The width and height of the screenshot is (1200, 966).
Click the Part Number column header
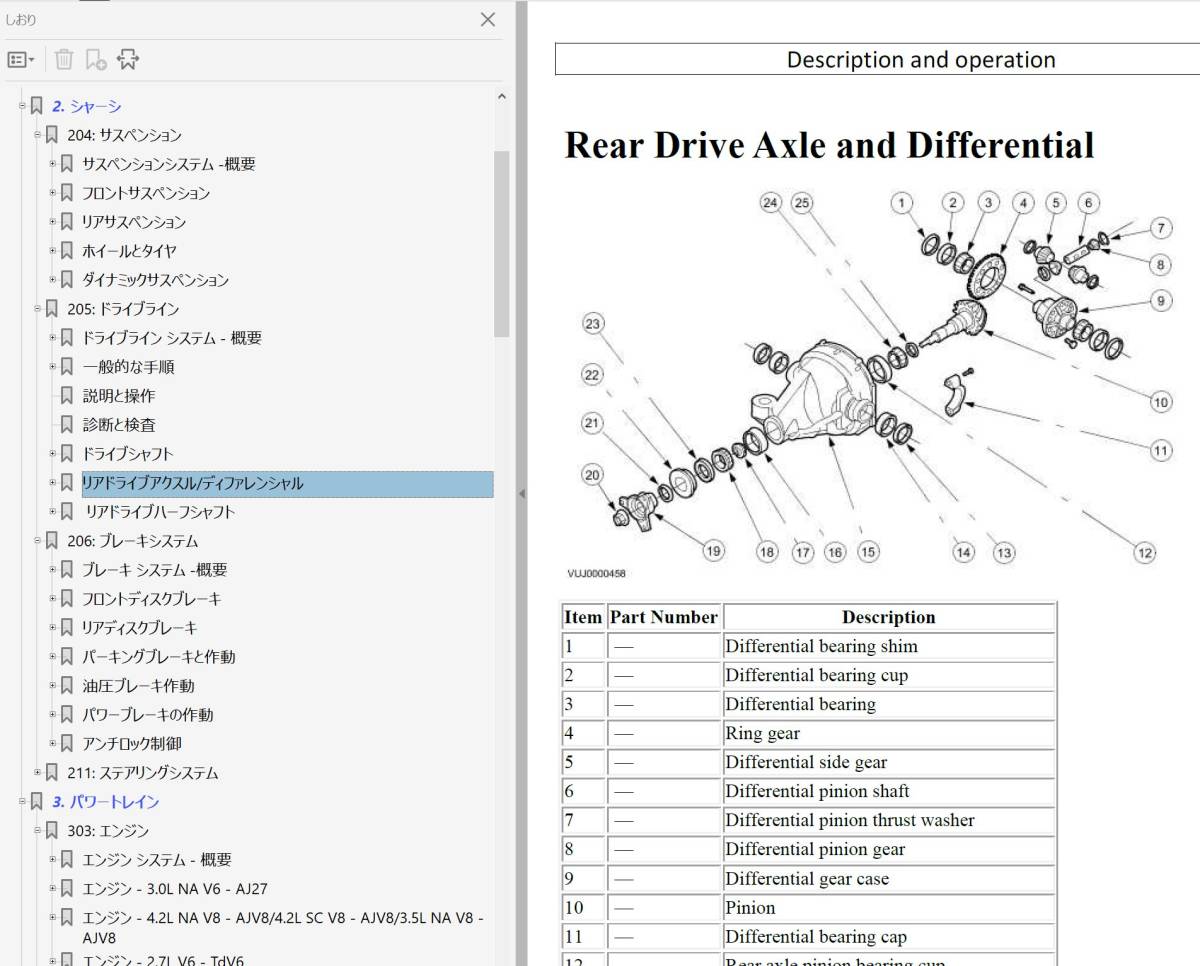[x=664, y=617]
